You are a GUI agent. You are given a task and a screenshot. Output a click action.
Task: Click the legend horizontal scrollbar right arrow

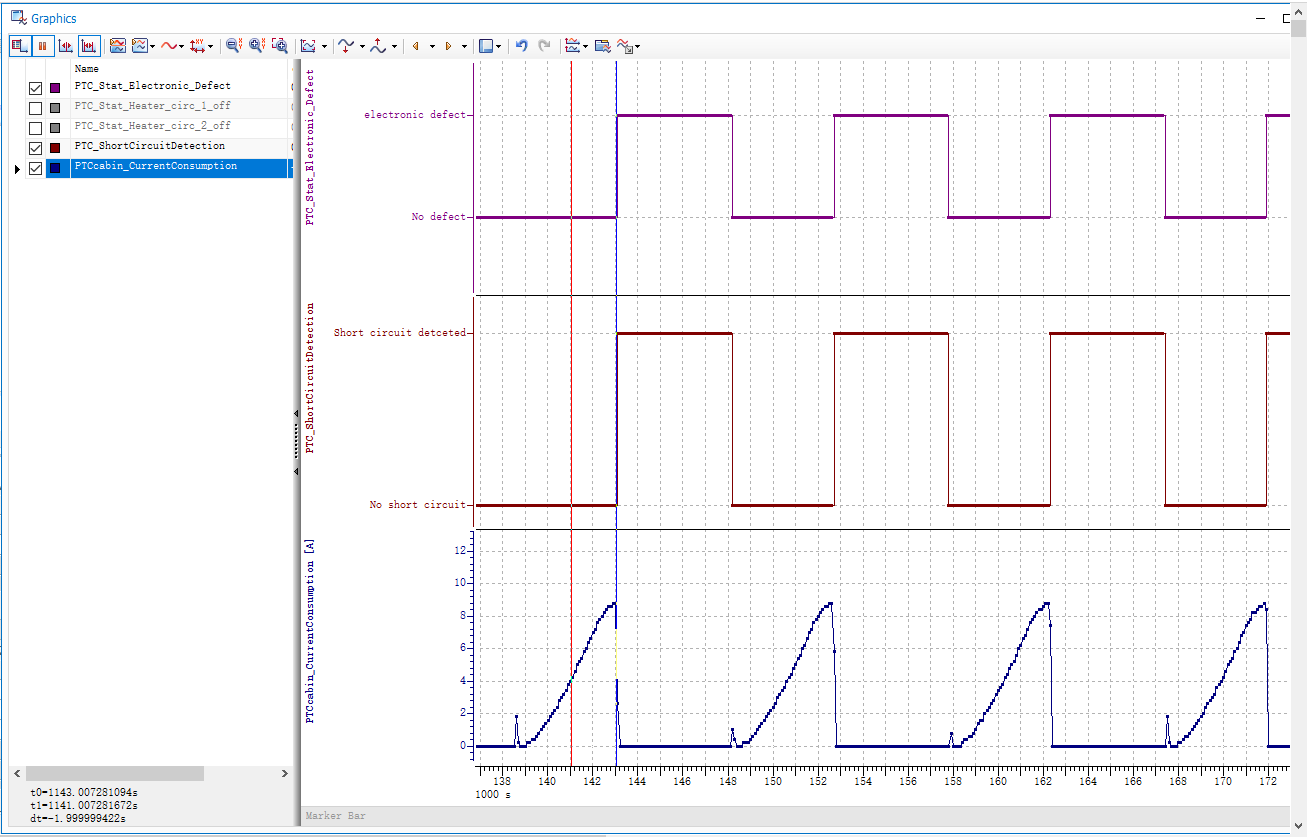285,774
